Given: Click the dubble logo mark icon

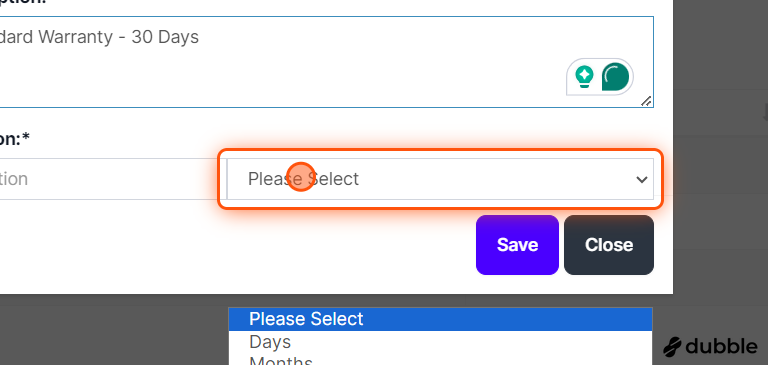Looking at the screenshot, I should coord(672,346).
